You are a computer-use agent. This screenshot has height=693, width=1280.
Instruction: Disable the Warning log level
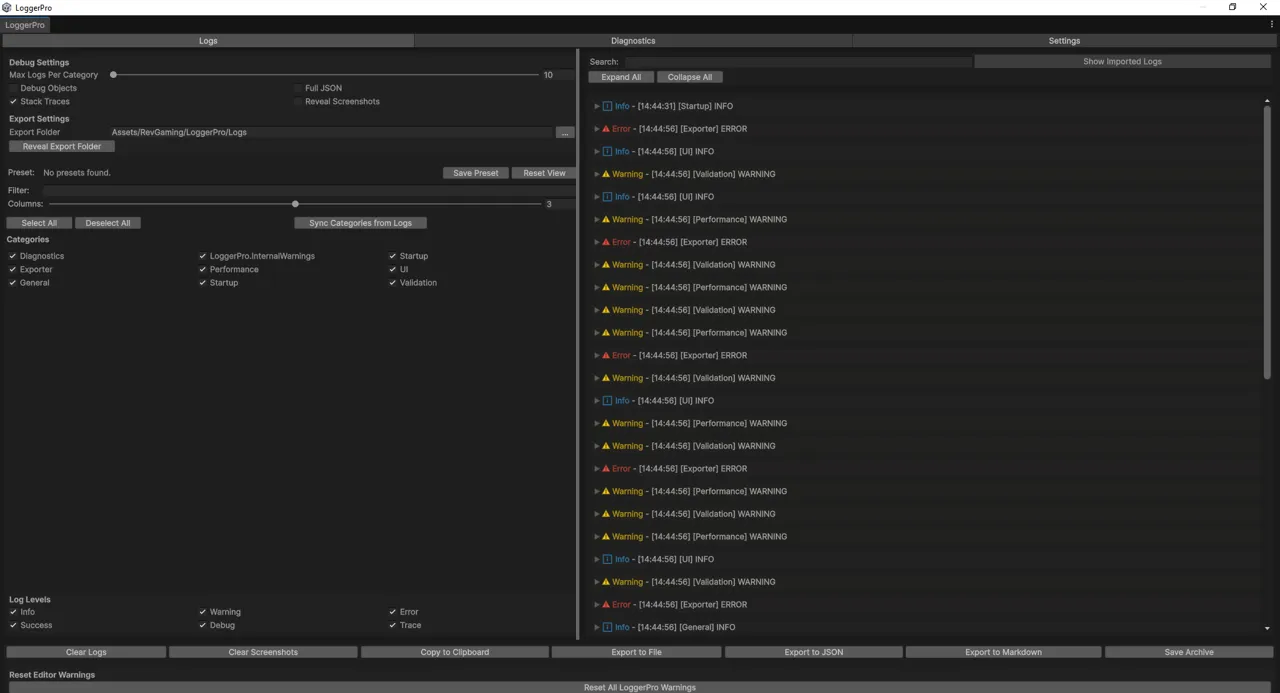point(203,612)
